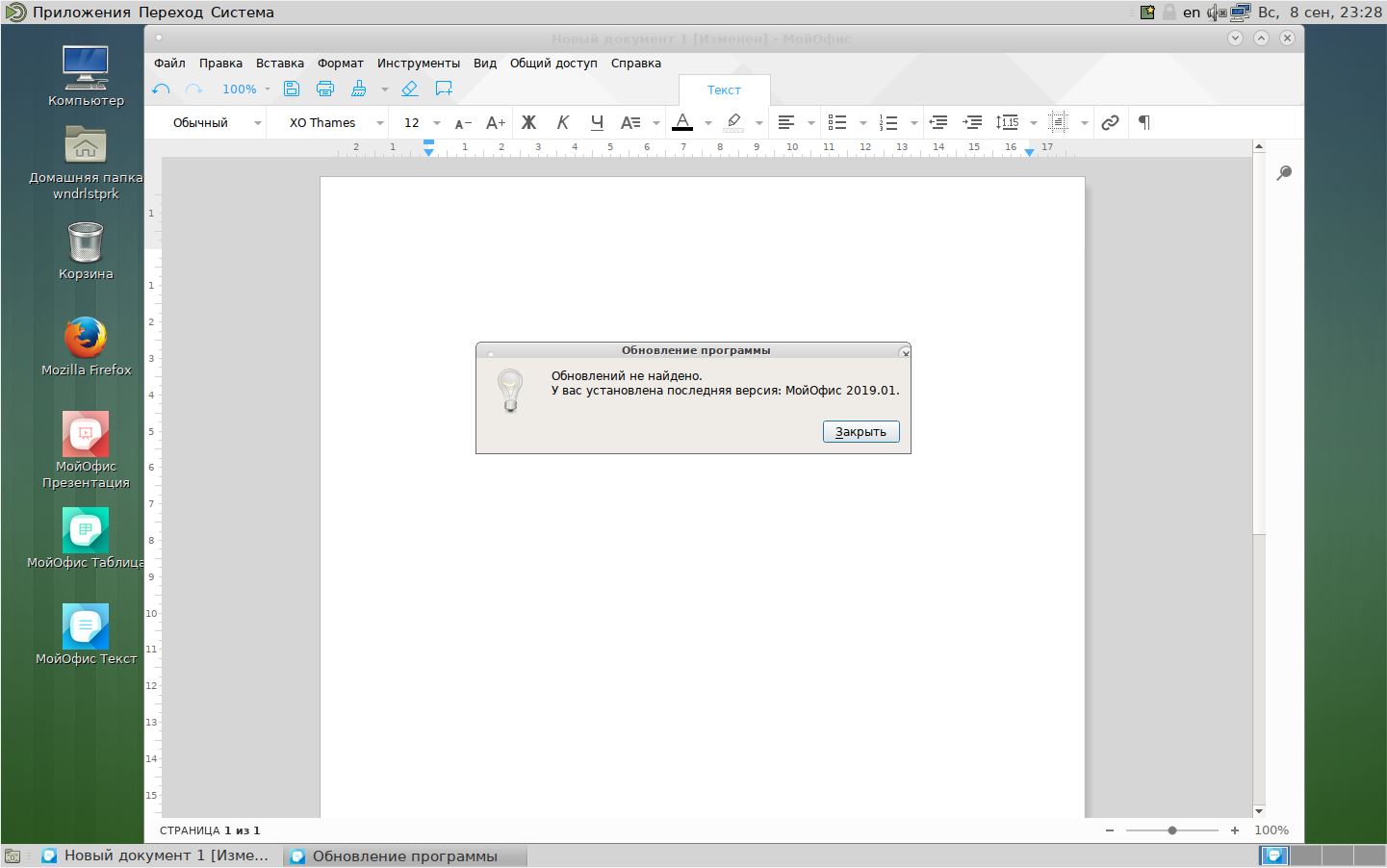Click the zoom slider handle in status bar

tap(1172, 830)
